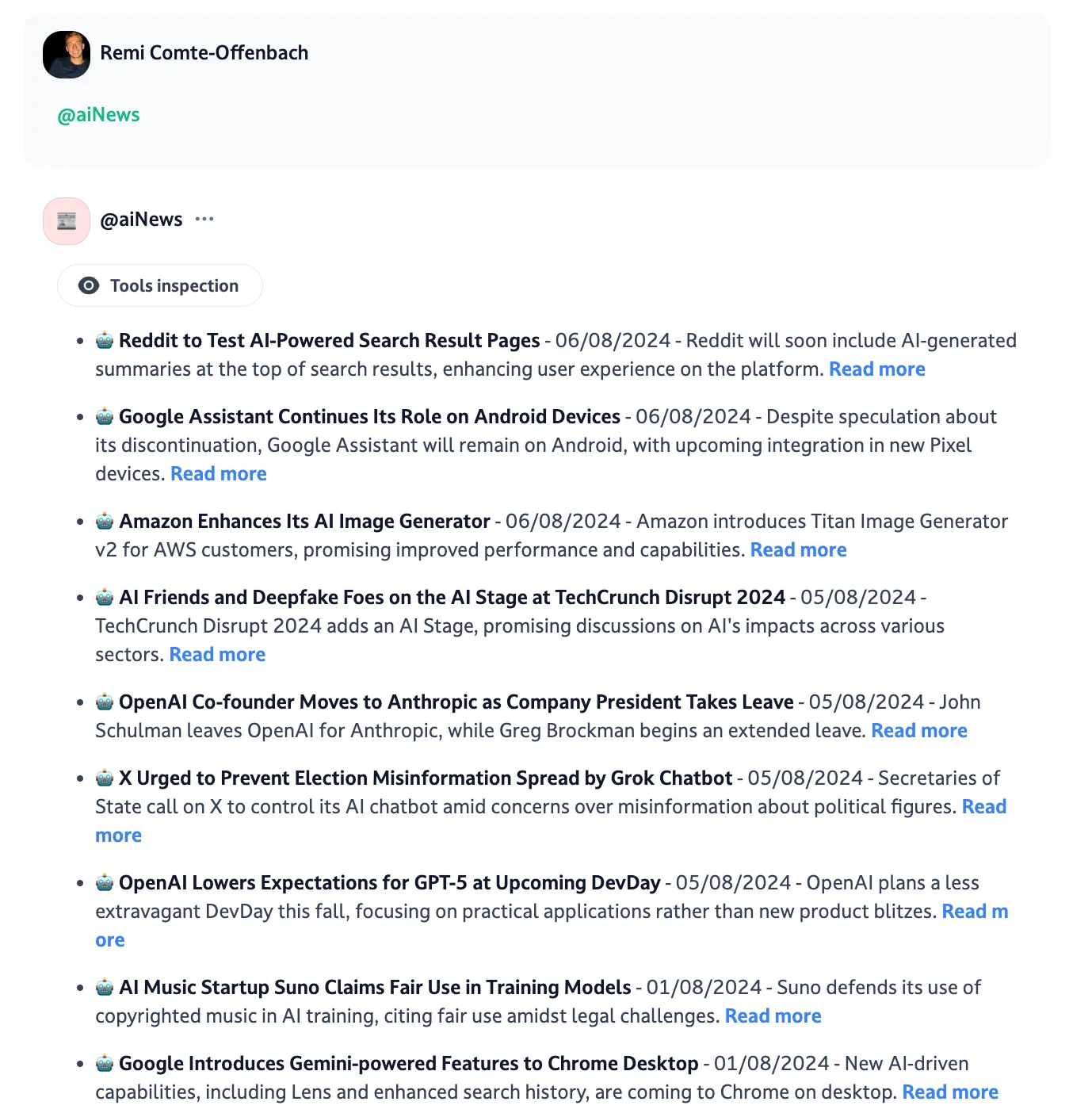Open Read more for Gemini Chrome features
The image size is (1092, 1113).
tap(951, 1092)
